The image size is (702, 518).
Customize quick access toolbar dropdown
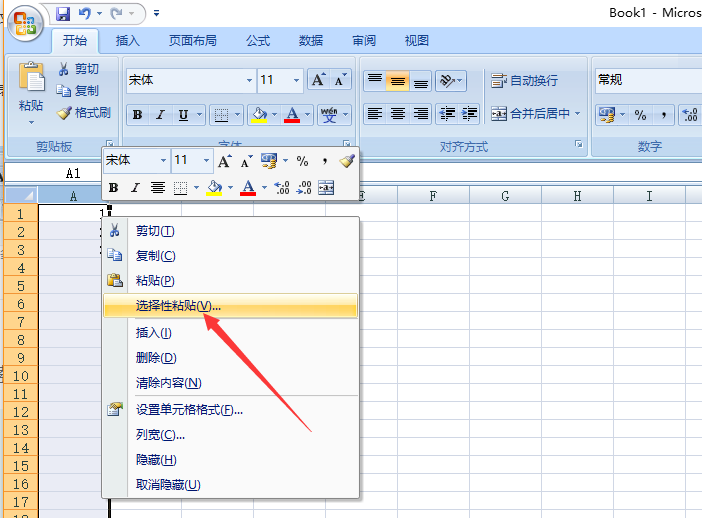[x=156, y=14]
